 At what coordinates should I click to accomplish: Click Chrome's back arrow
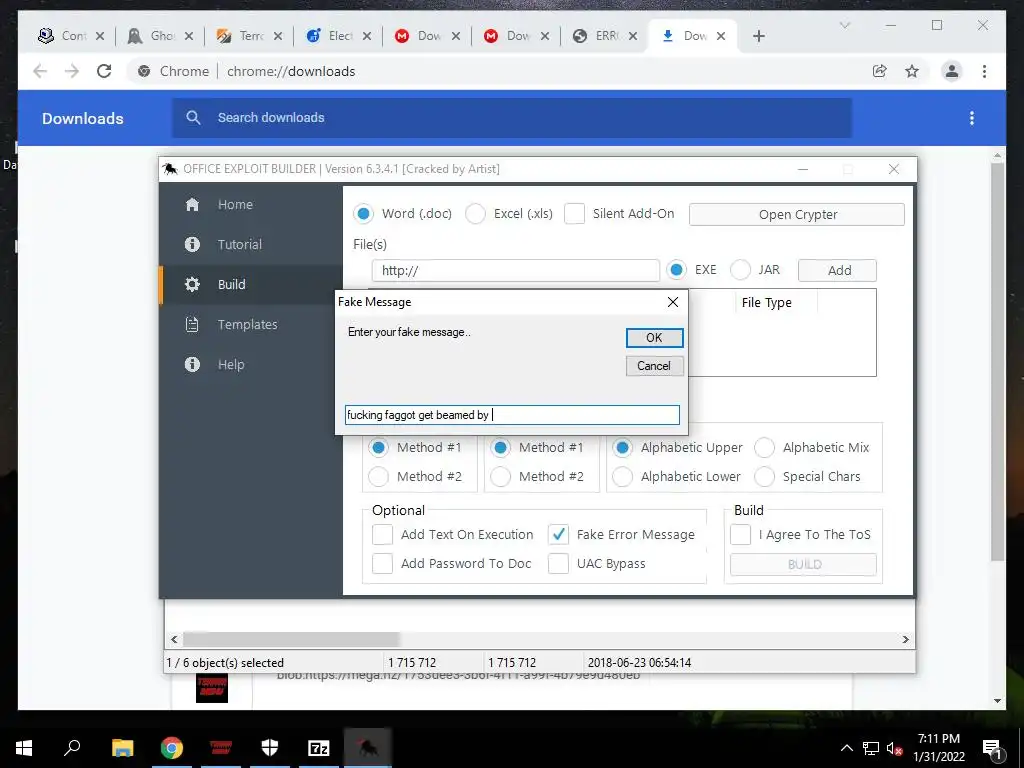pyautogui.click(x=40, y=71)
